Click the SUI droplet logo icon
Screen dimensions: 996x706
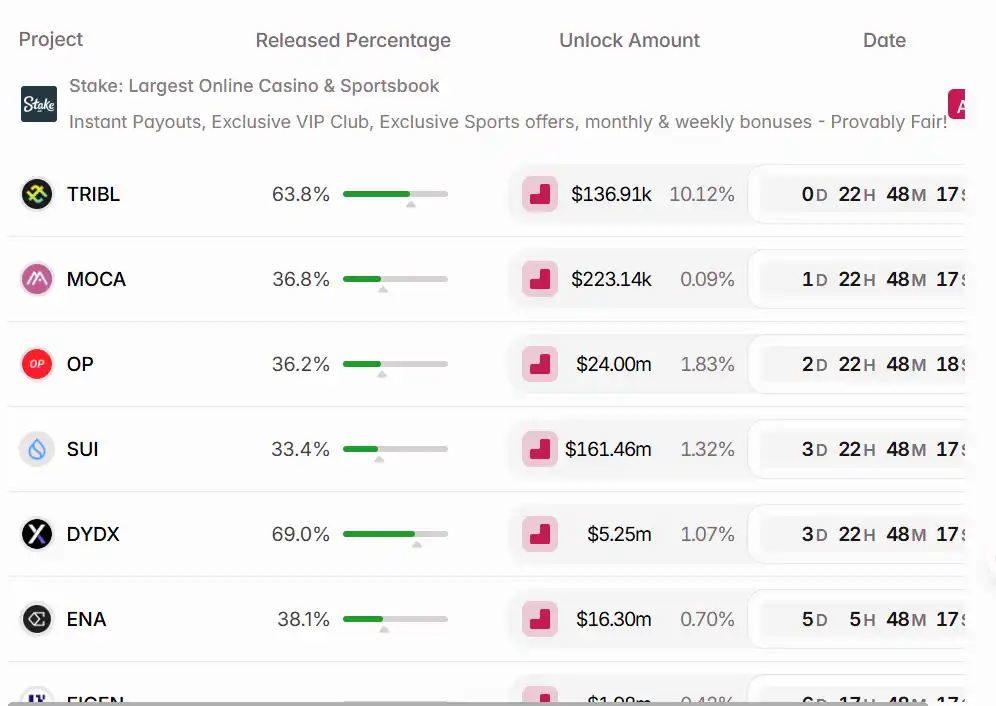click(x=37, y=449)
